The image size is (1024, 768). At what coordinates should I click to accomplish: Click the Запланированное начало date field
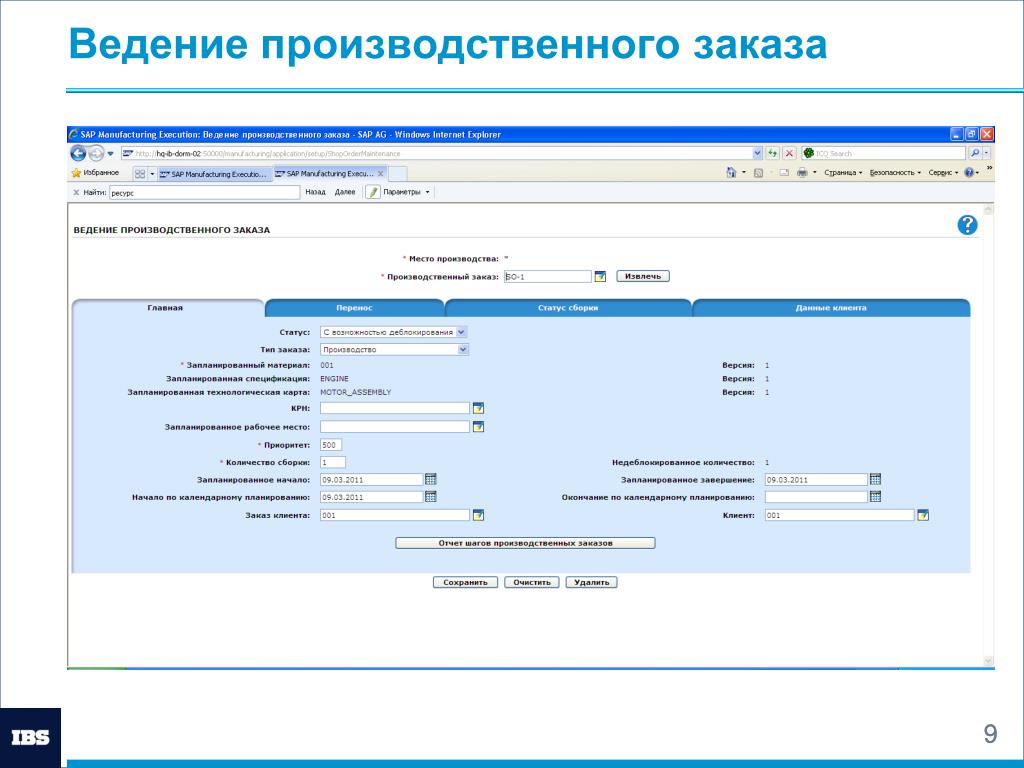(372, 479)
